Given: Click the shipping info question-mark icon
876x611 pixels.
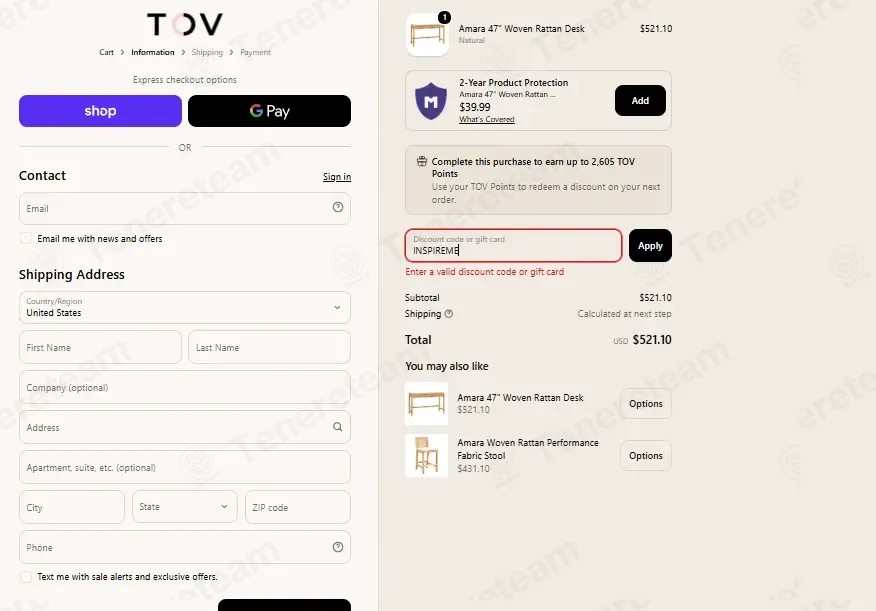Looking at the screenshot, I should pyautogui.click(x=449, y=314).
